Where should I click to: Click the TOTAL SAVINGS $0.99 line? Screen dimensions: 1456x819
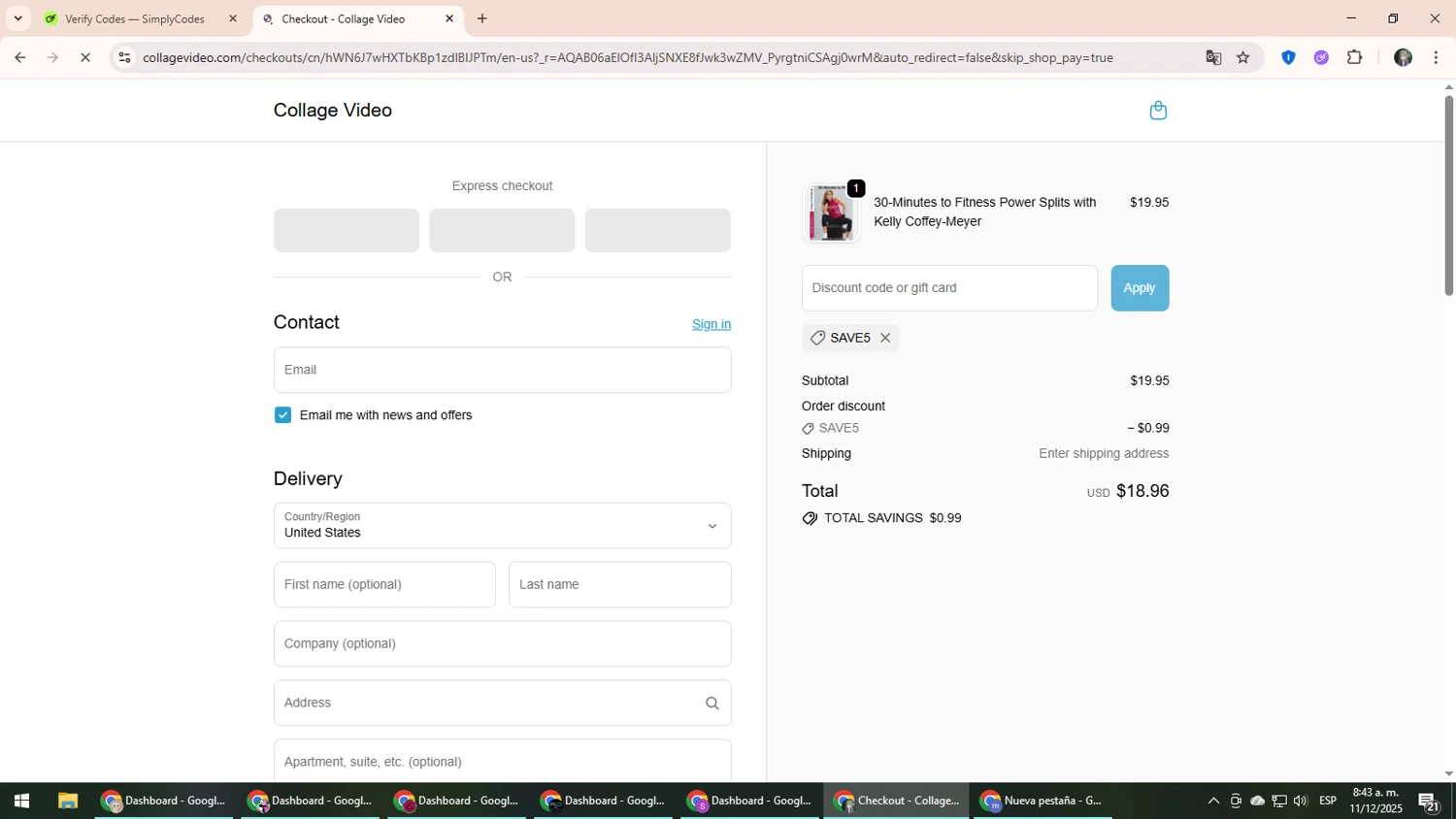(x=882, y=519)
